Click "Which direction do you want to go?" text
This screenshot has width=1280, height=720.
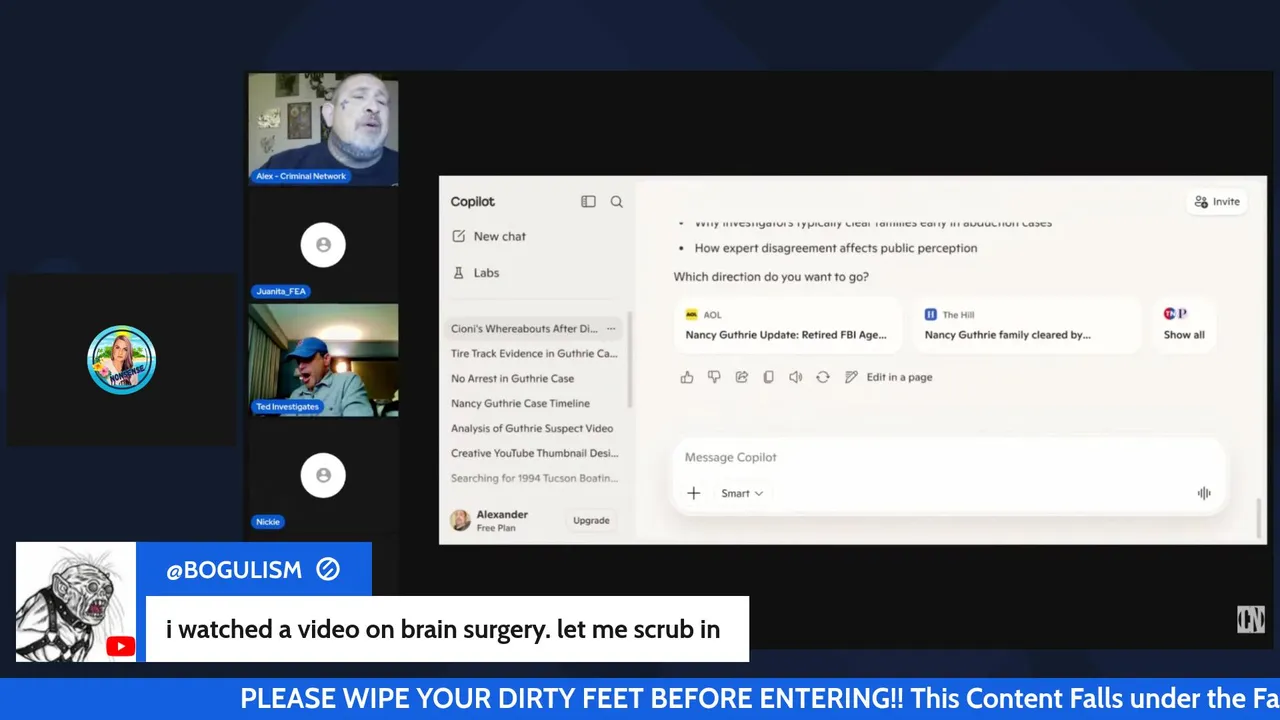click(x=771, y=277)
